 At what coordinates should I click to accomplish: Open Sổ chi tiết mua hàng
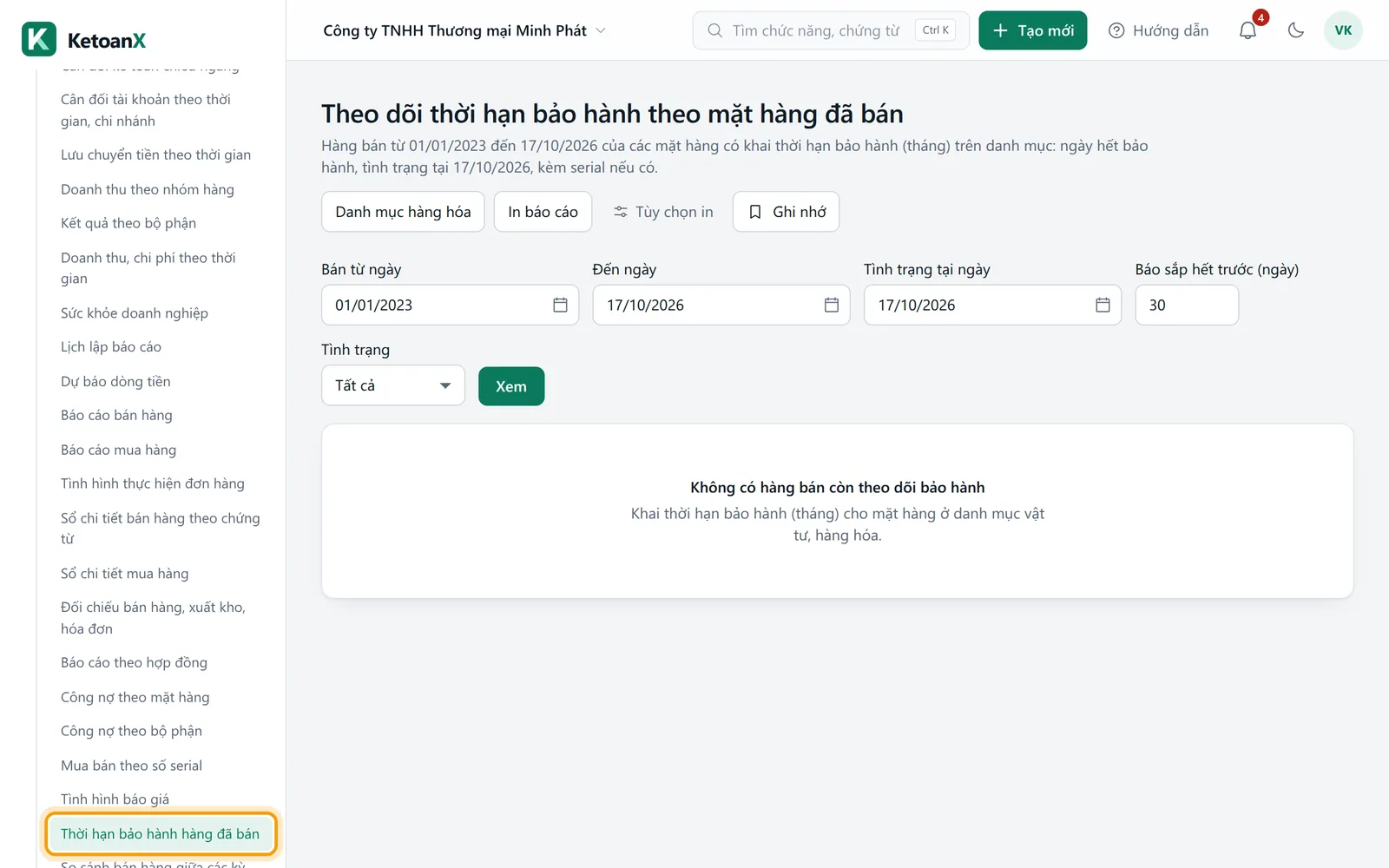pos(124,573)
